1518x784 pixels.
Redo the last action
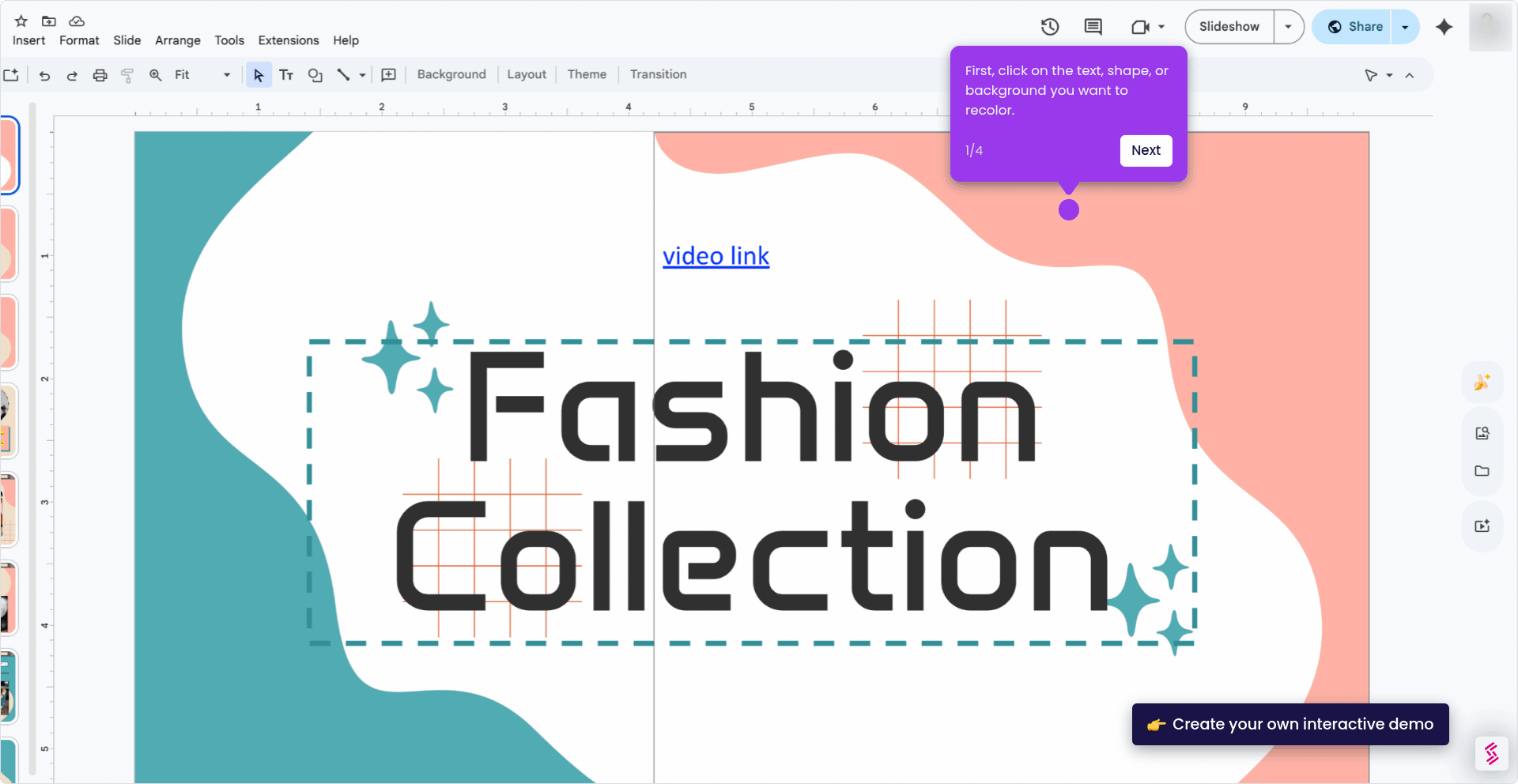tap(72, 75)
